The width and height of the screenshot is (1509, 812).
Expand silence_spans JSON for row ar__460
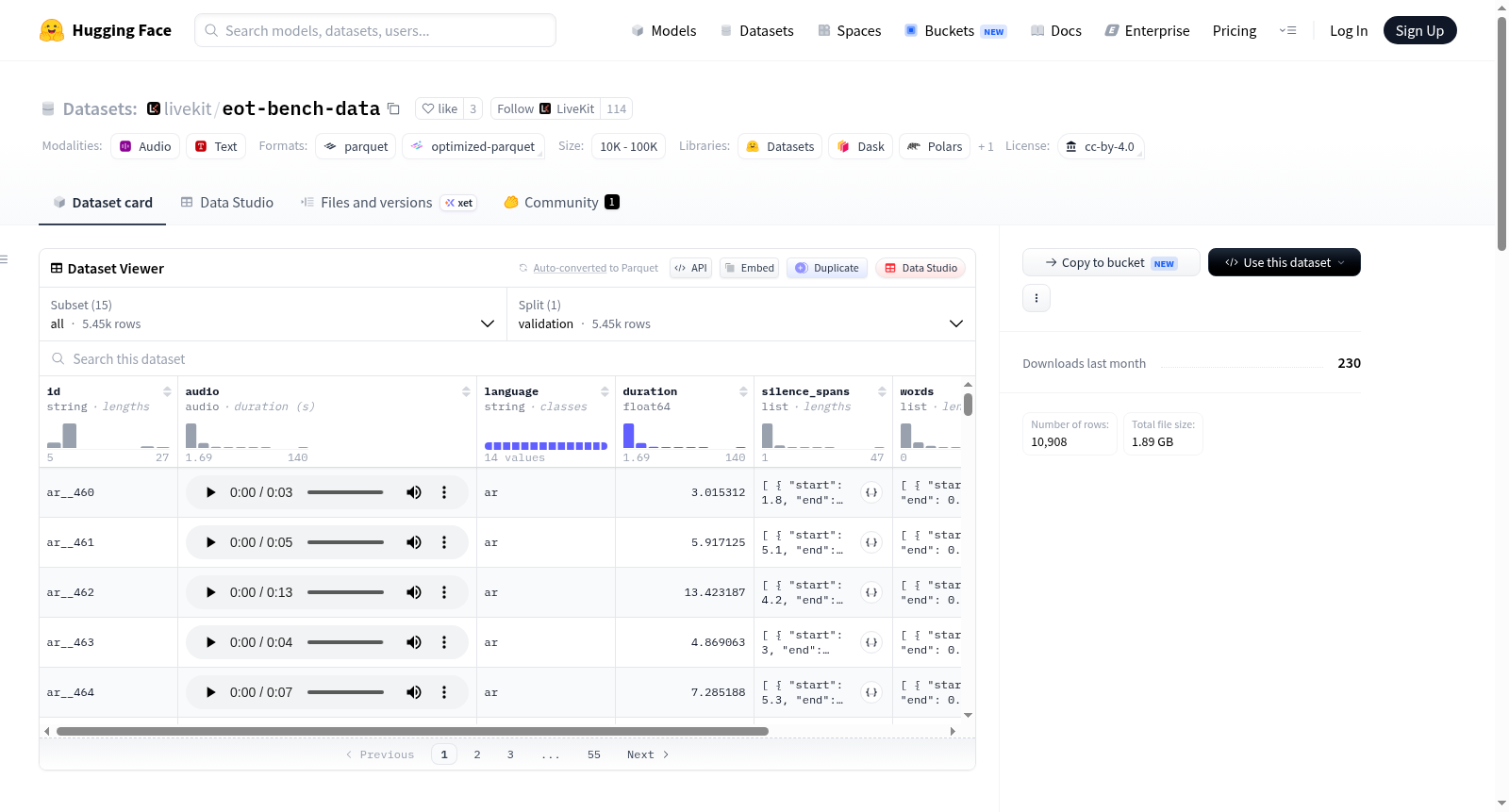tap(871, 492)
